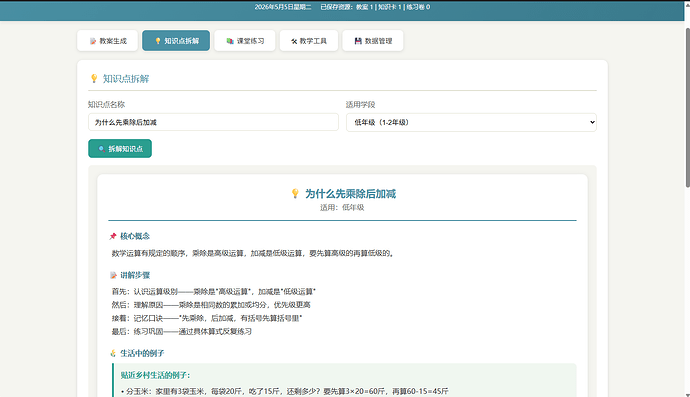Click the 分玉米 example line
Screen dimensions: 690x397
click(x=285, y=391)
